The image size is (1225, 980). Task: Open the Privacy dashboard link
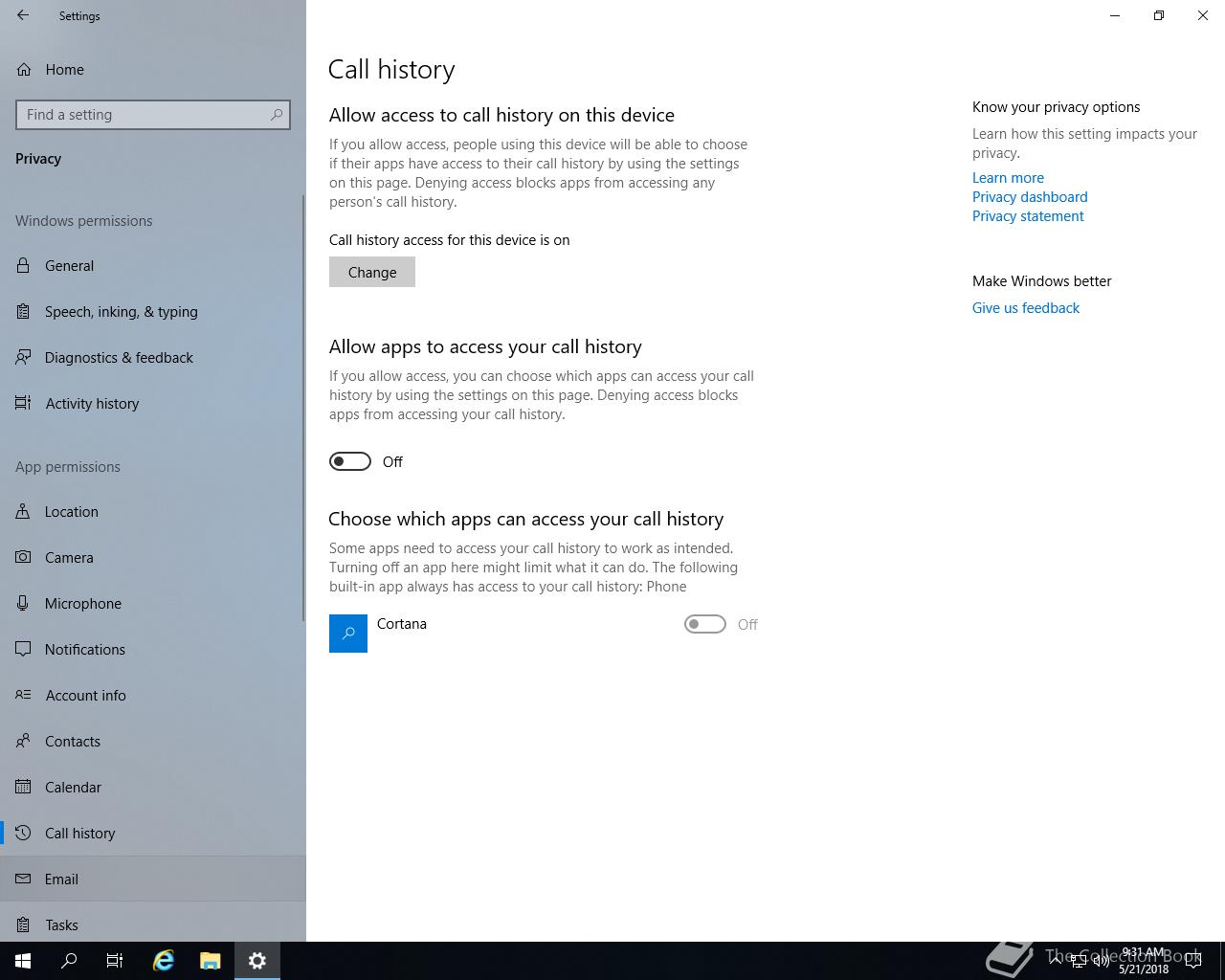coord(1030,197)
